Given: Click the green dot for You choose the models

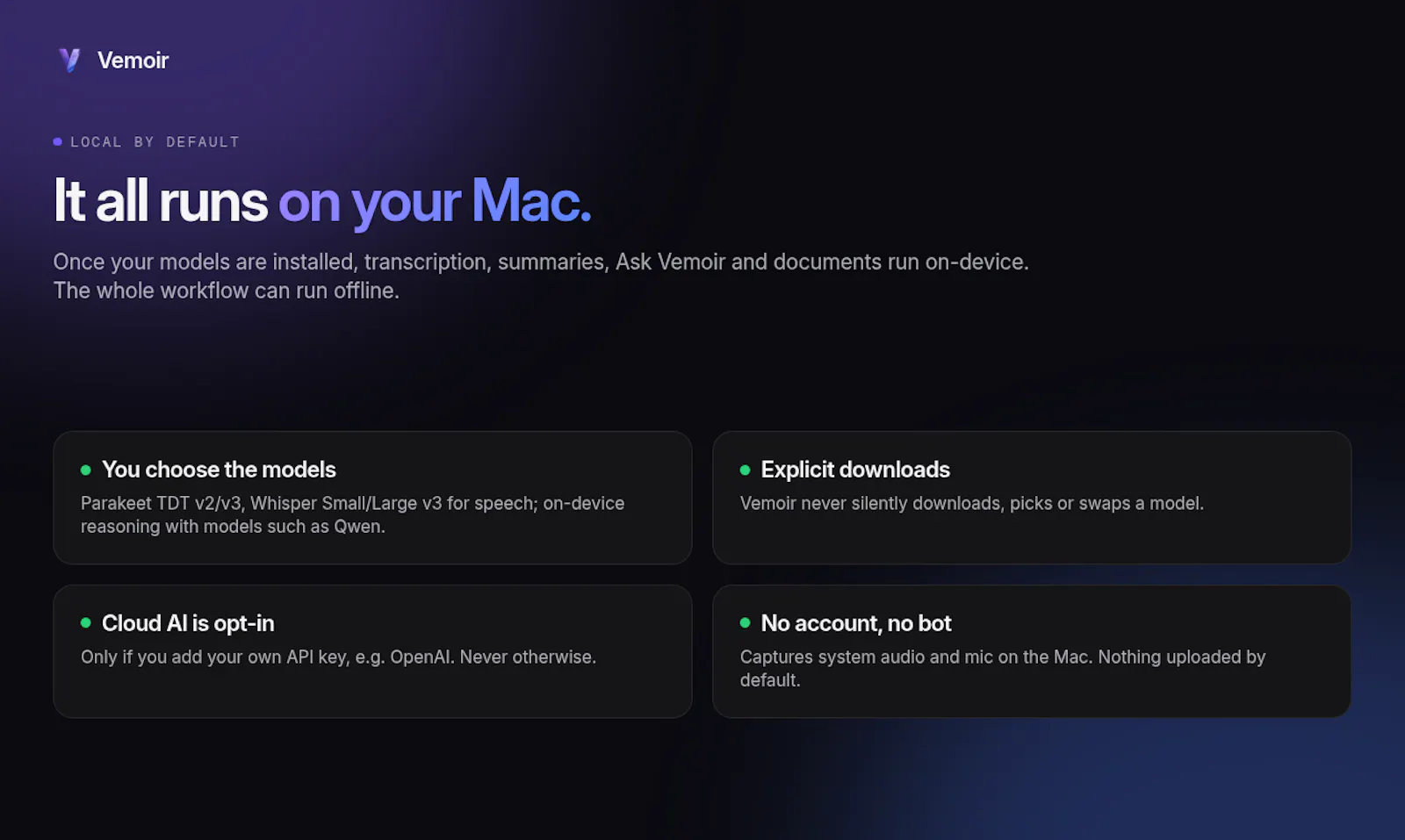Looking at the screenshot, I should pyautogui.click(x=86, y=470).
